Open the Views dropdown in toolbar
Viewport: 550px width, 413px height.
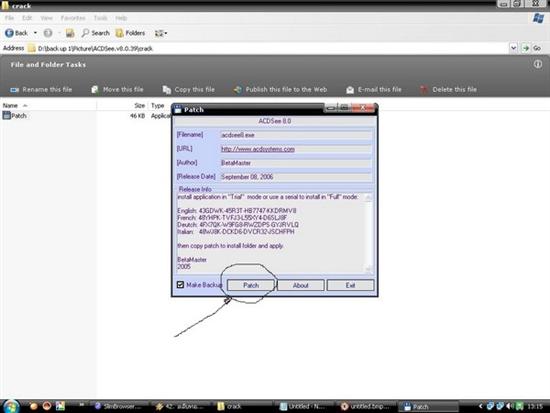pos(161,33)
